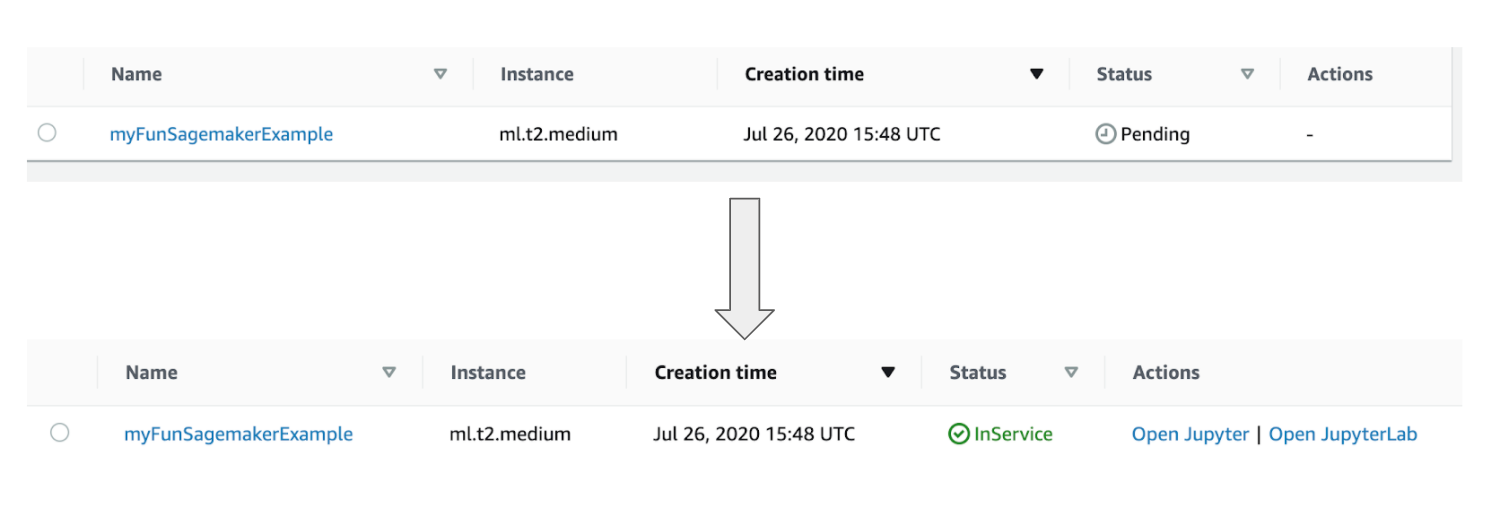Click Name sort triangle in Pending table
The width and height of the screenshot is (1486, 530).
(x=440, y=74)
